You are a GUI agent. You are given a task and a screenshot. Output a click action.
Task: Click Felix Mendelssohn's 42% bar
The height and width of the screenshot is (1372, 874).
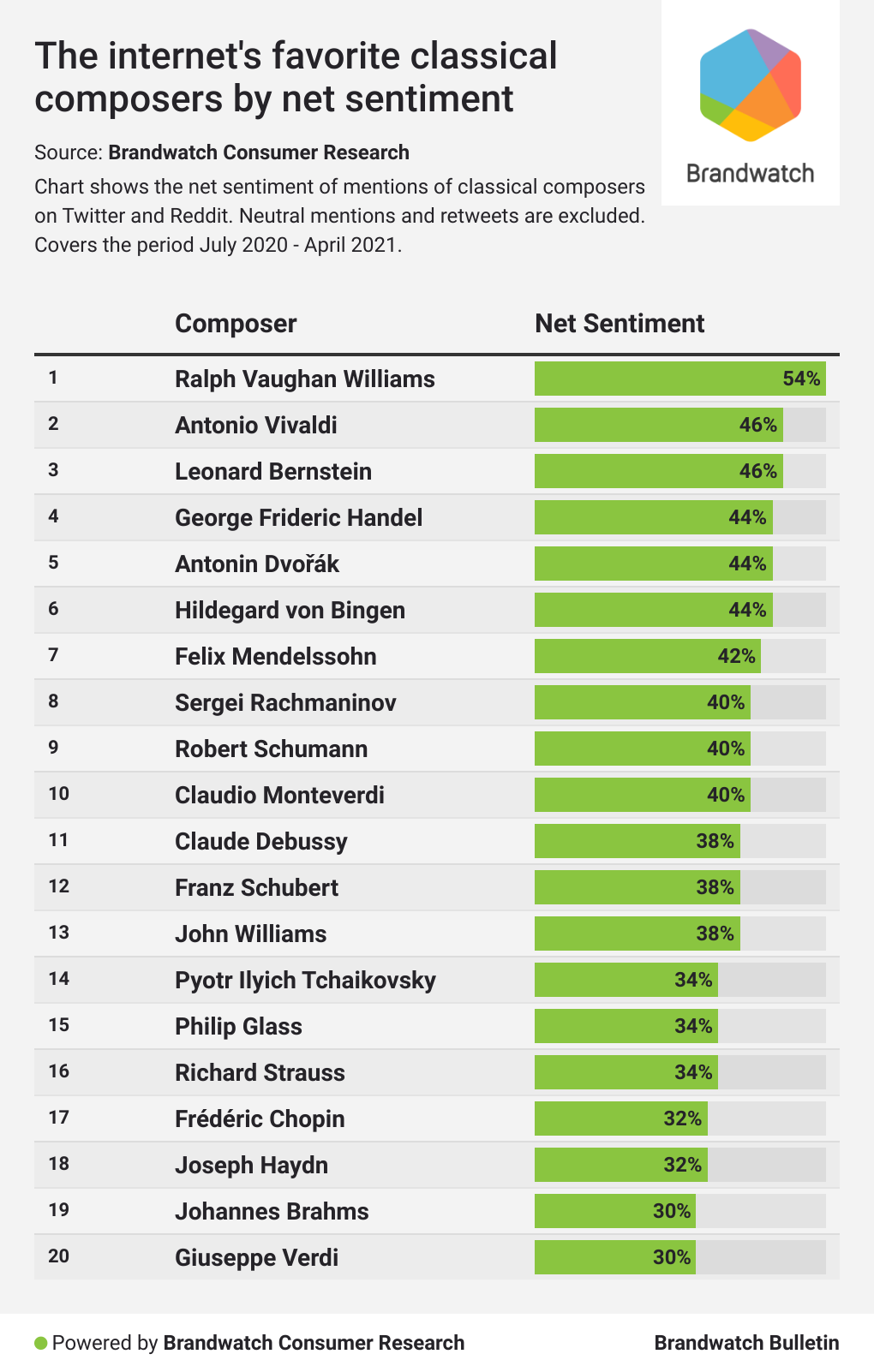[647, 656]
